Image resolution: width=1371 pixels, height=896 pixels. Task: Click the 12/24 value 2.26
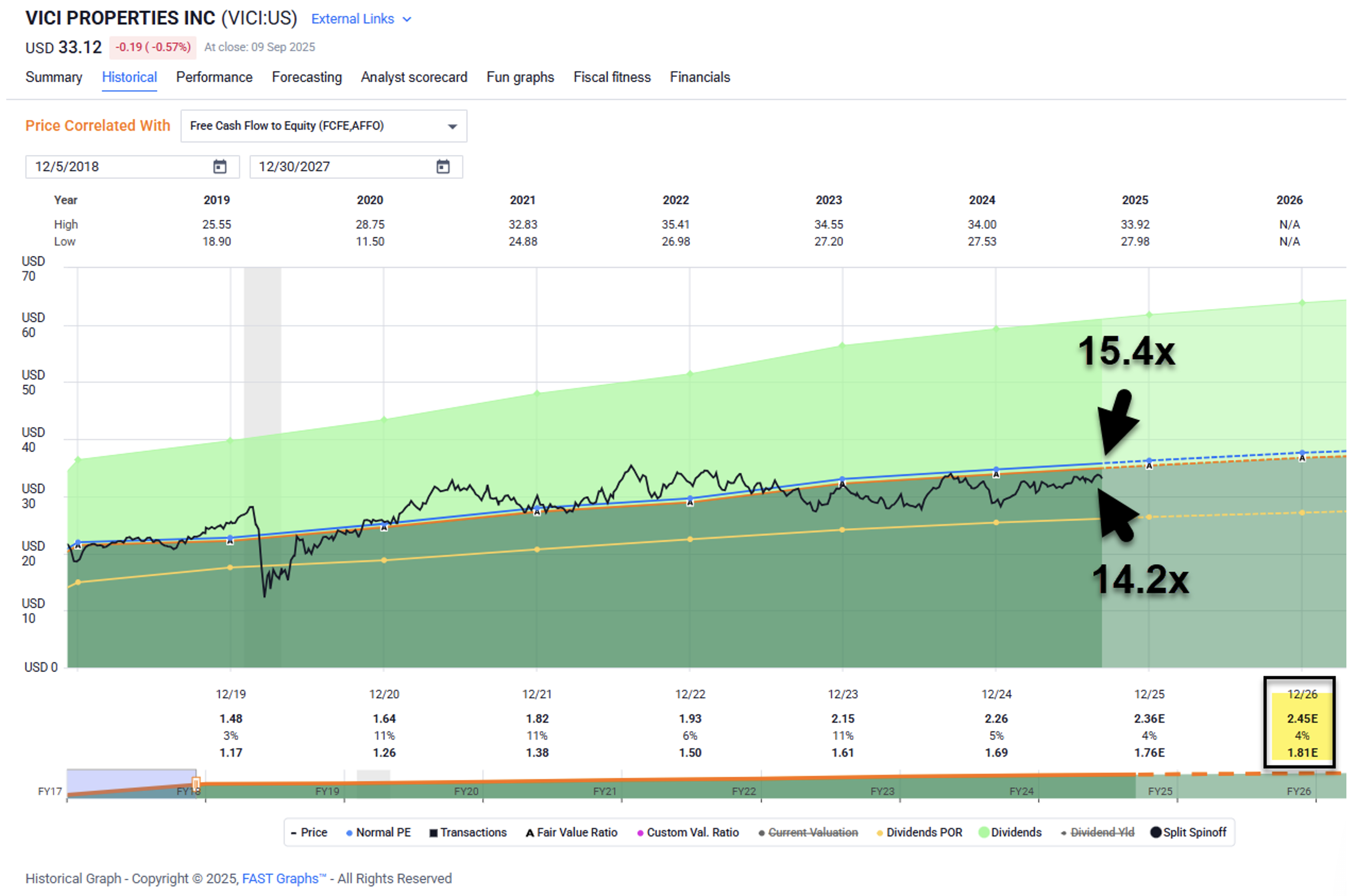click(x=997, y=719)
